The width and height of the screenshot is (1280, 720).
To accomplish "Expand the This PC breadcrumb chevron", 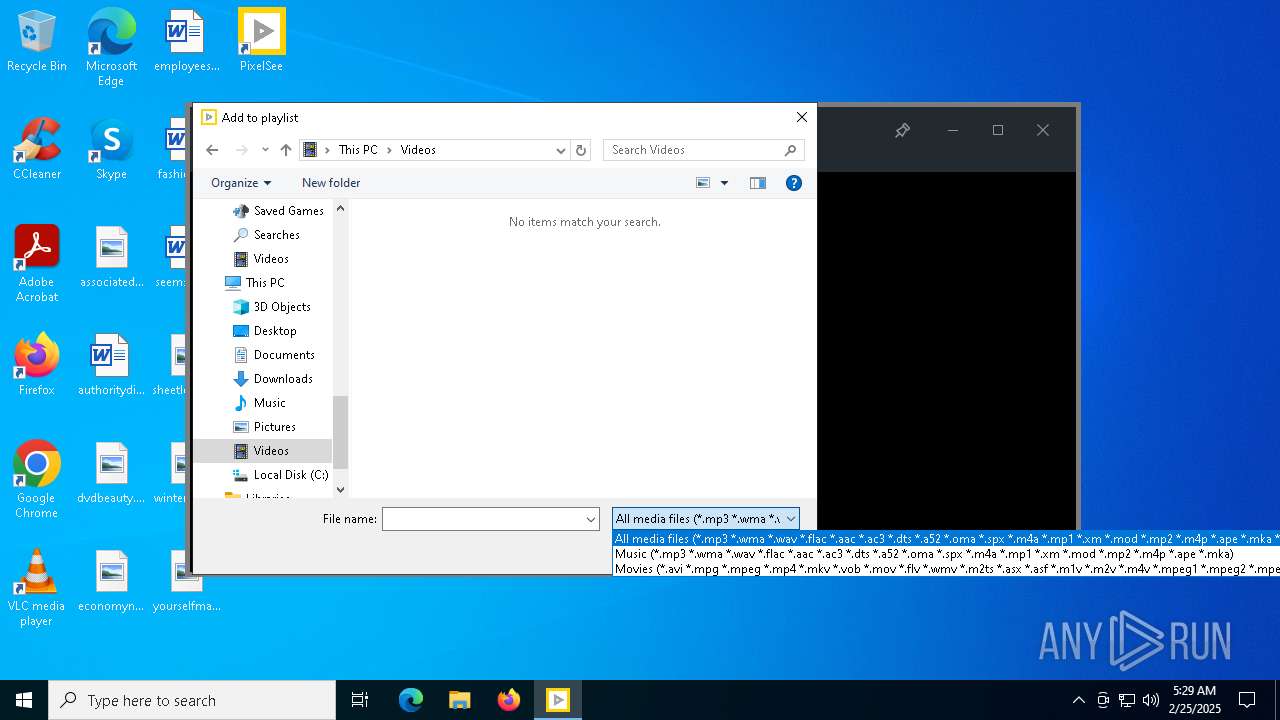I will (390, 150).
